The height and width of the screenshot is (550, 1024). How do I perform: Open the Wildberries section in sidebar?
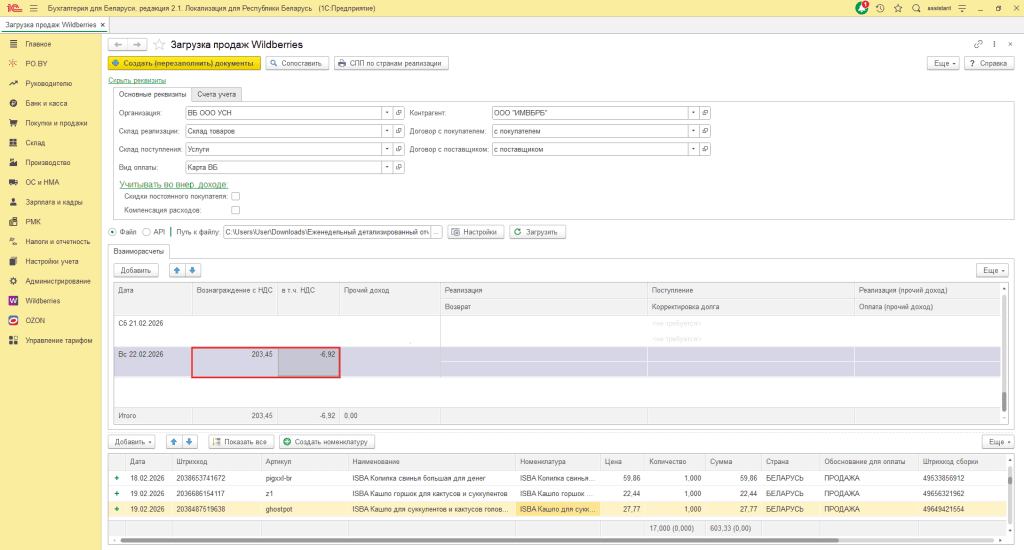click(42, 300)
